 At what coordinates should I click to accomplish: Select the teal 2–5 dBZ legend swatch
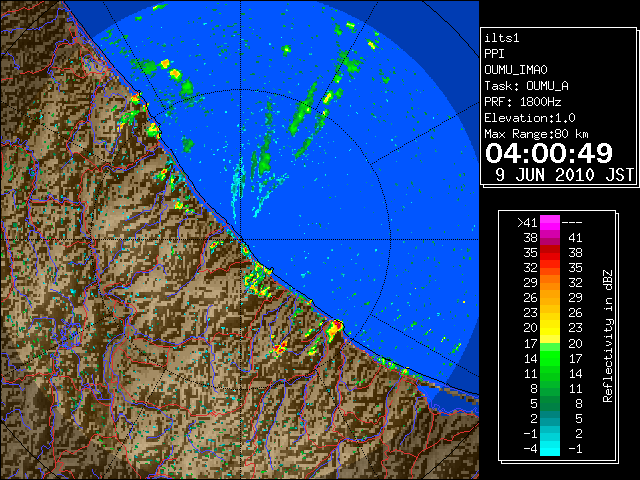pyautogui.click(x=550, y=418)
